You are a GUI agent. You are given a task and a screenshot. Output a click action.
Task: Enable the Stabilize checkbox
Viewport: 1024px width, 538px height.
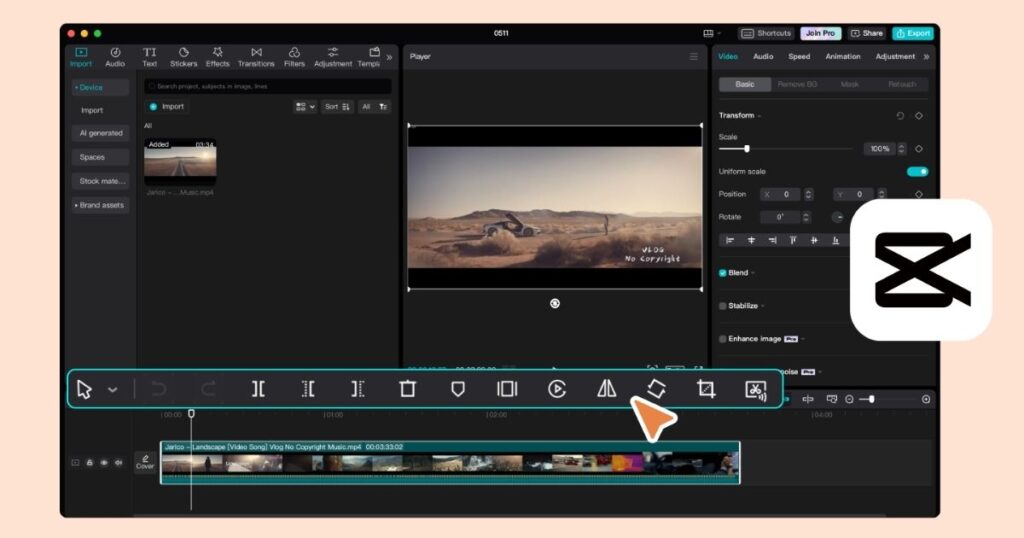[x=723, y=306]
